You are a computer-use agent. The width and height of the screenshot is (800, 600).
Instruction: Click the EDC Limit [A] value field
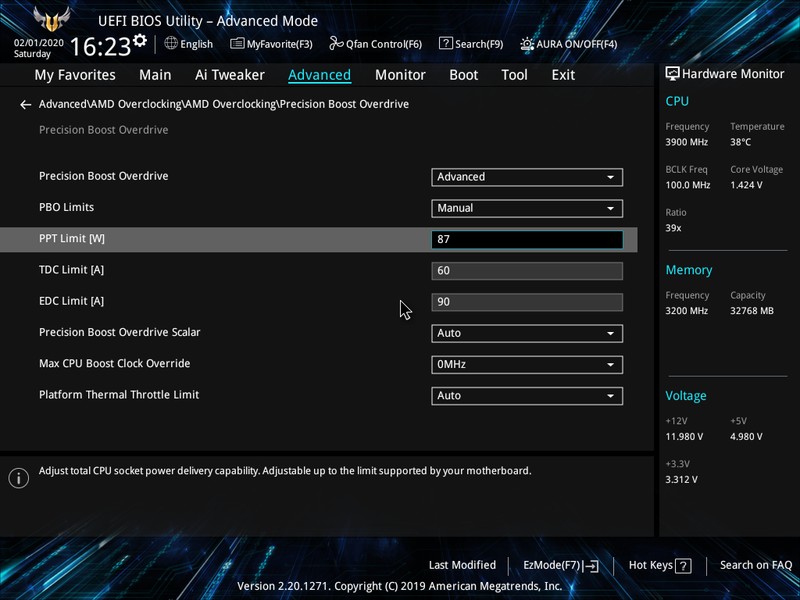(527, 302)
